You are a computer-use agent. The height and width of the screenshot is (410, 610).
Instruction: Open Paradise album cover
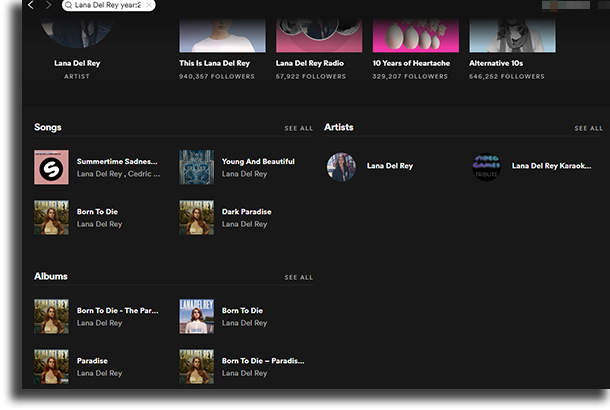[51, 366]
